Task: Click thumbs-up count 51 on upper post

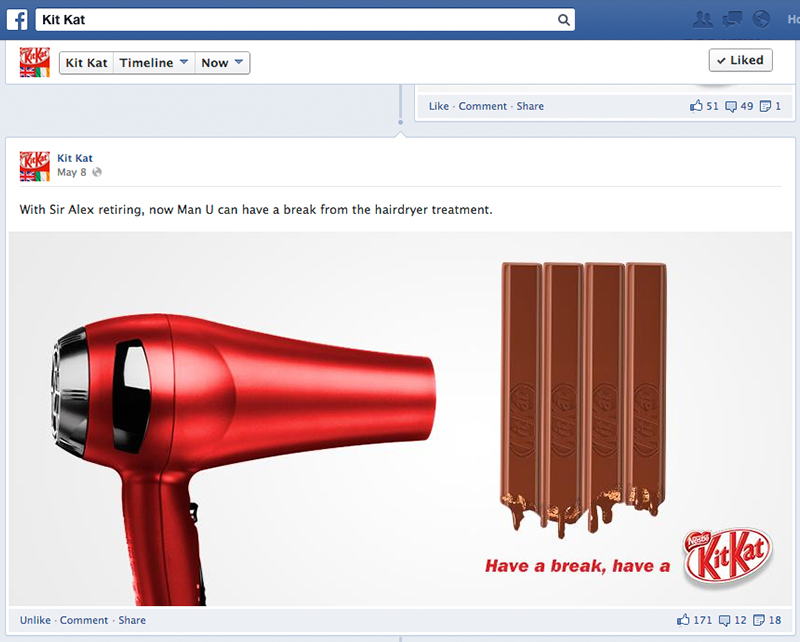Action: (704, 106)
